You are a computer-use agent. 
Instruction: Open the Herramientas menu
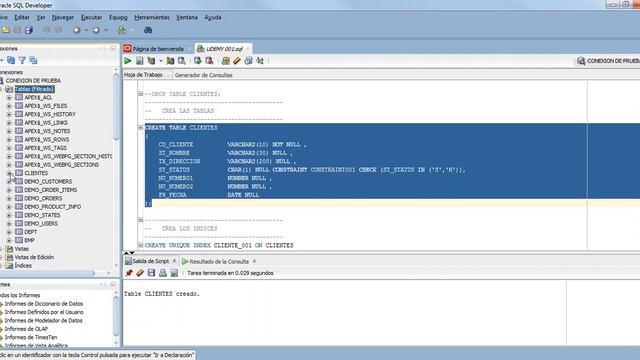pyautogui.click(x=152, y=18)
